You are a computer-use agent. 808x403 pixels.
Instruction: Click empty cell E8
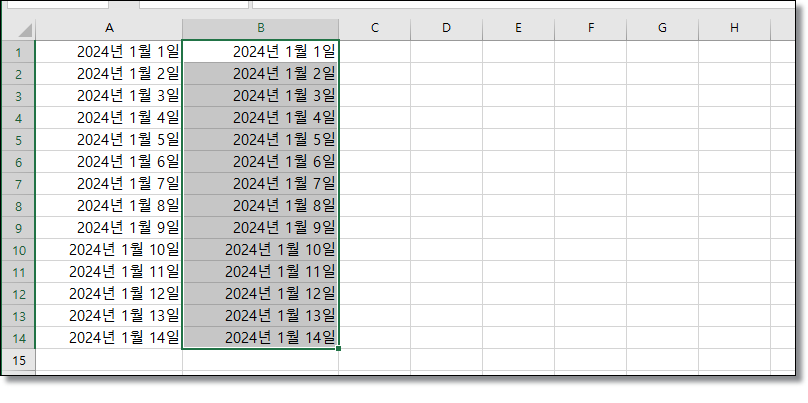pos(518,206)
